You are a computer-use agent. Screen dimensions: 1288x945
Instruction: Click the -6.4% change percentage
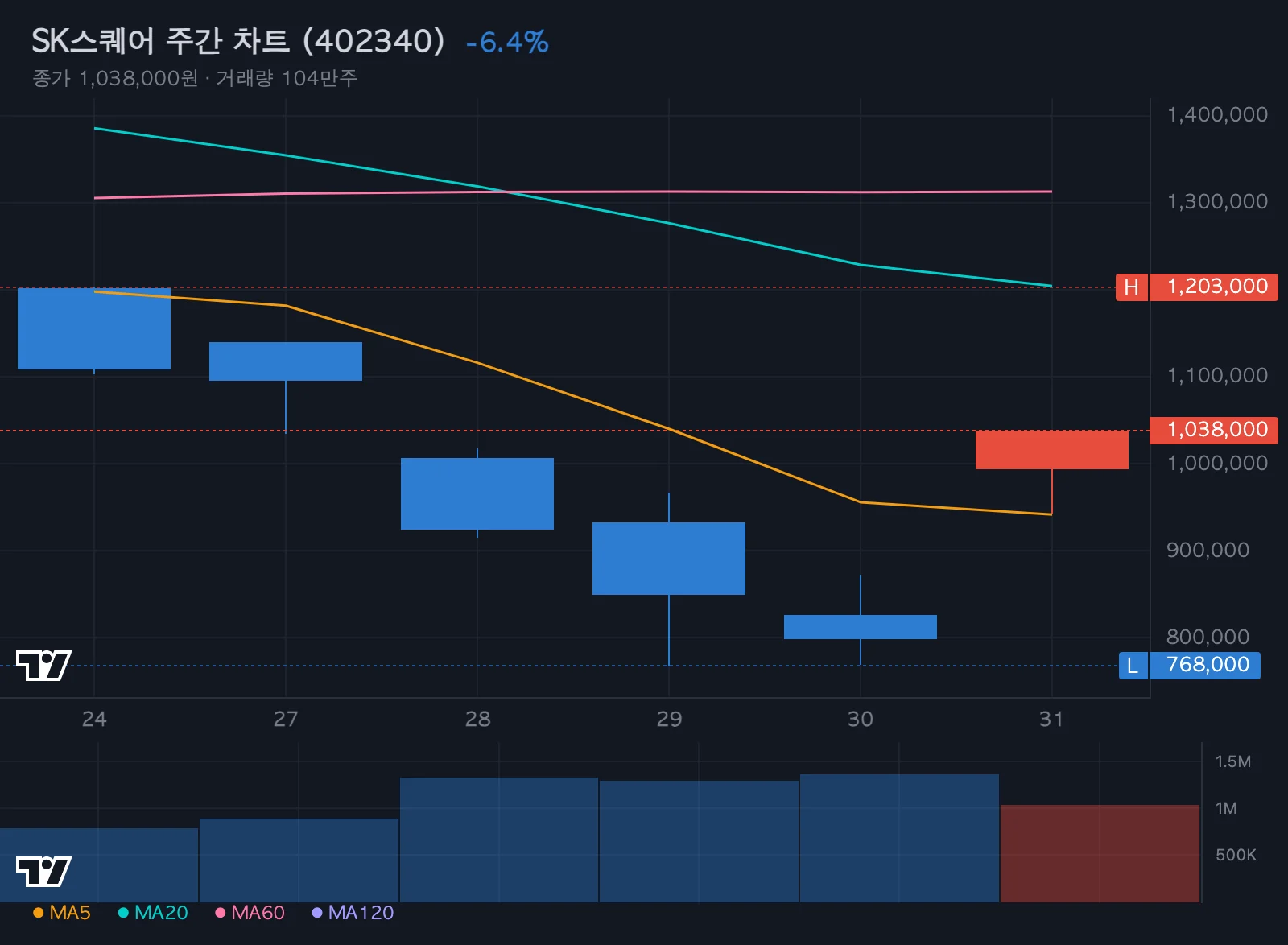[507, 42]
